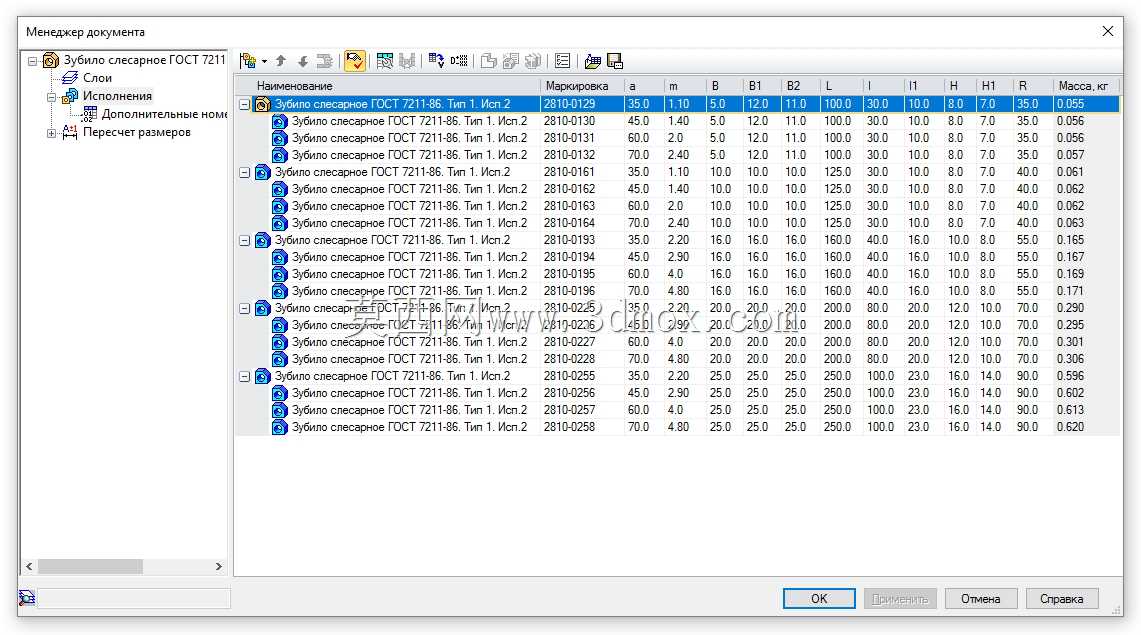Screen dimensions: 1141x635
Task: Click the first greyed copy icon
Action: pyautogui.click(x=489, y=61)
